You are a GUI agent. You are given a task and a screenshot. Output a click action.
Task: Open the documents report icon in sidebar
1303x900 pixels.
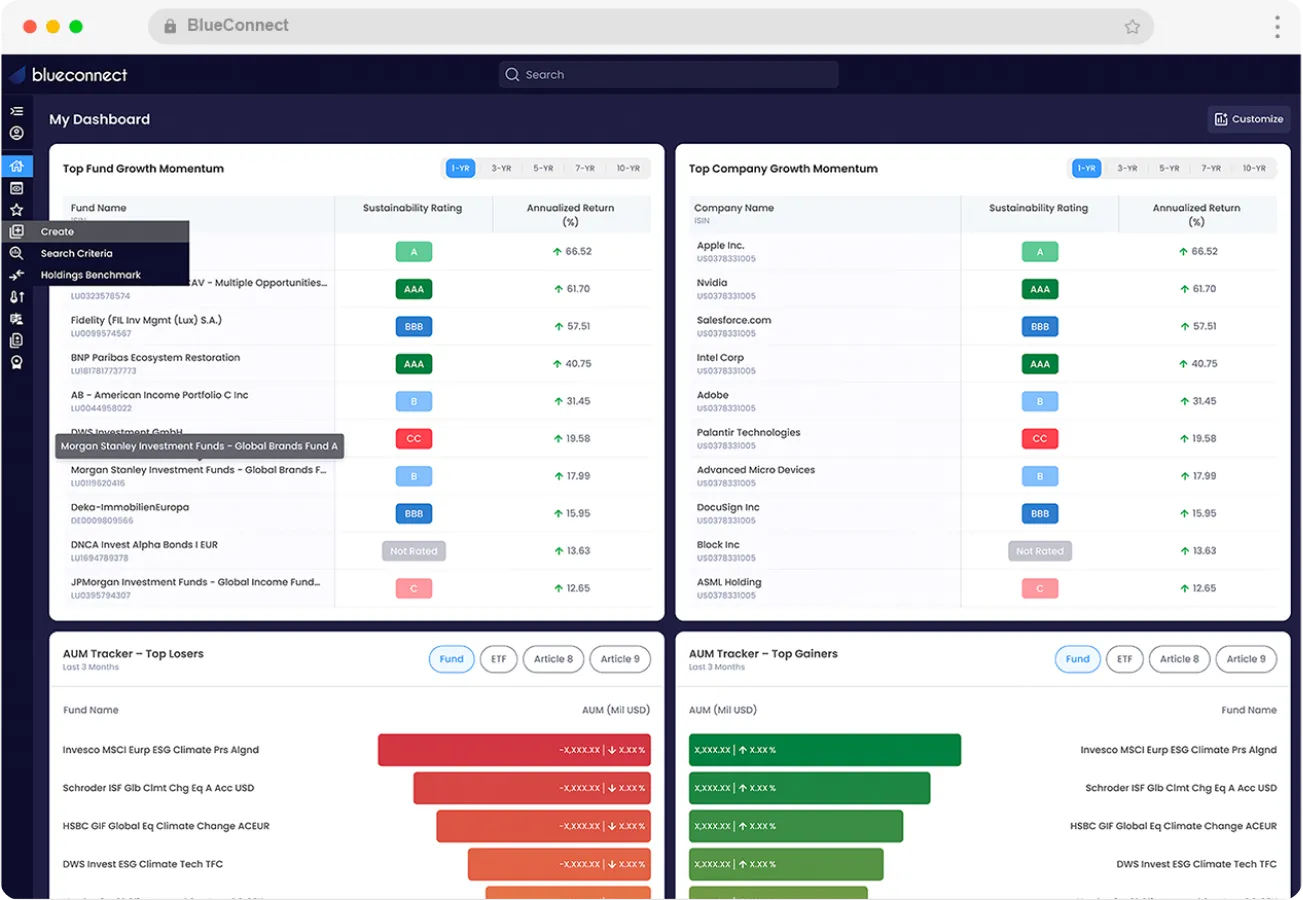click(x=16, y=341)
